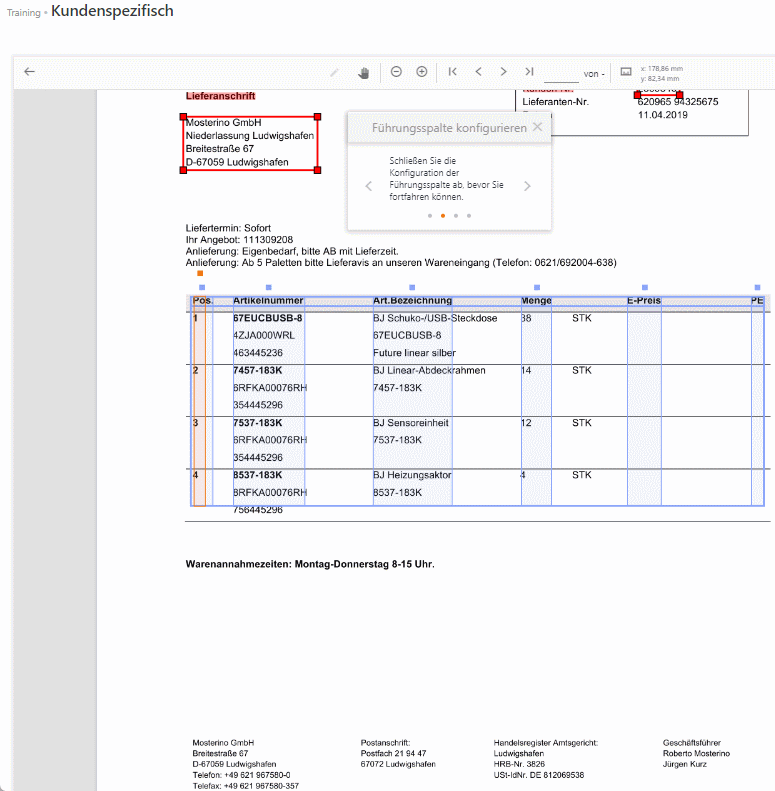Click quantity 12 in Menge column

526,423
